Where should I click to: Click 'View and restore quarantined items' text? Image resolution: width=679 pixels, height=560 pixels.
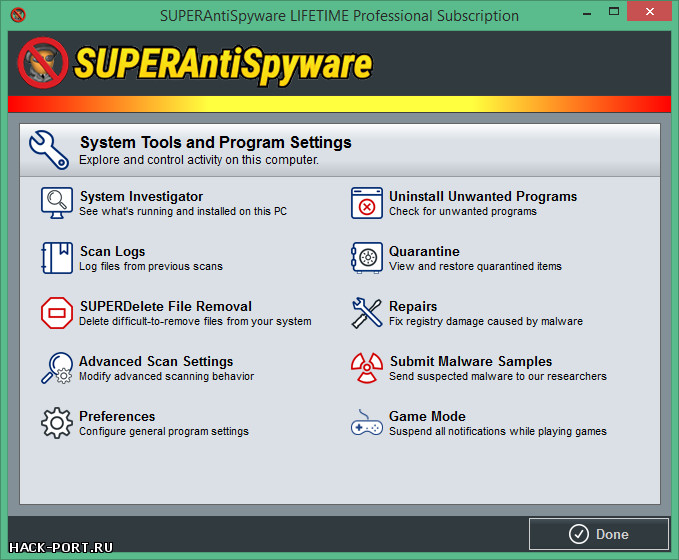(475, 266)
